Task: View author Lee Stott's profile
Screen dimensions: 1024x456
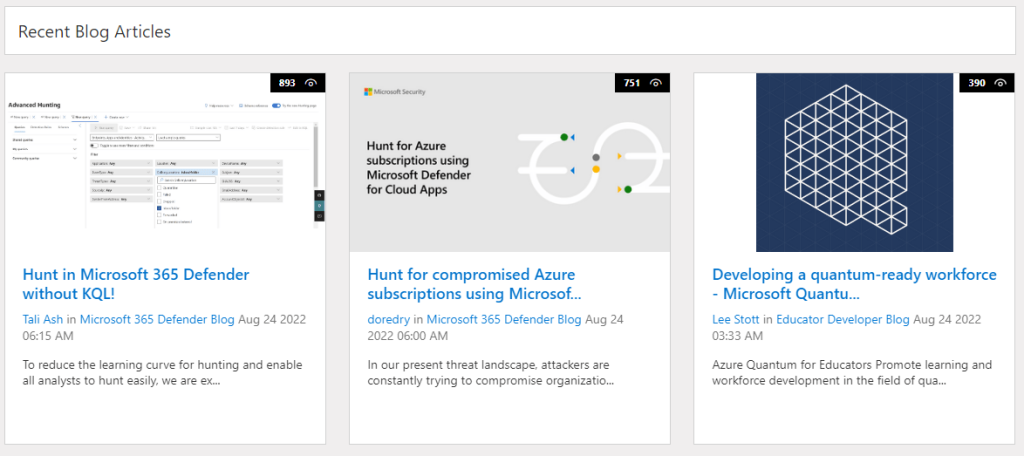Action: 735,319
